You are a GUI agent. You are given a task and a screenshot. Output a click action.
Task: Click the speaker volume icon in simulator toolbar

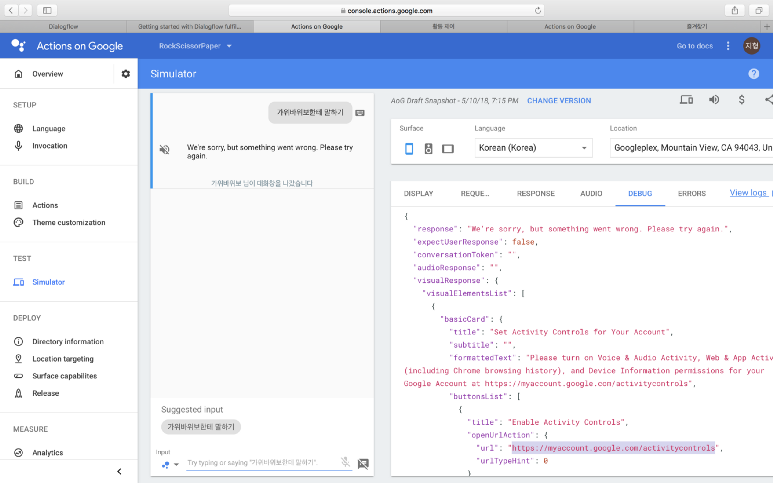[x=714, y=100]
